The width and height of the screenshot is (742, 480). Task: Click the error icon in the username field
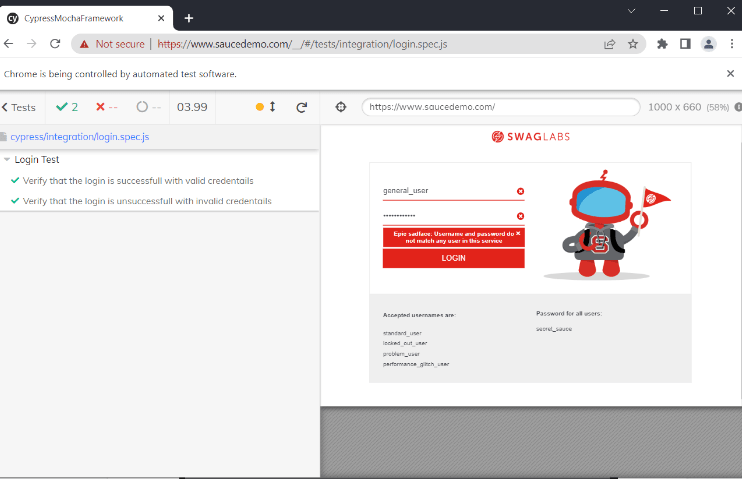520,191
